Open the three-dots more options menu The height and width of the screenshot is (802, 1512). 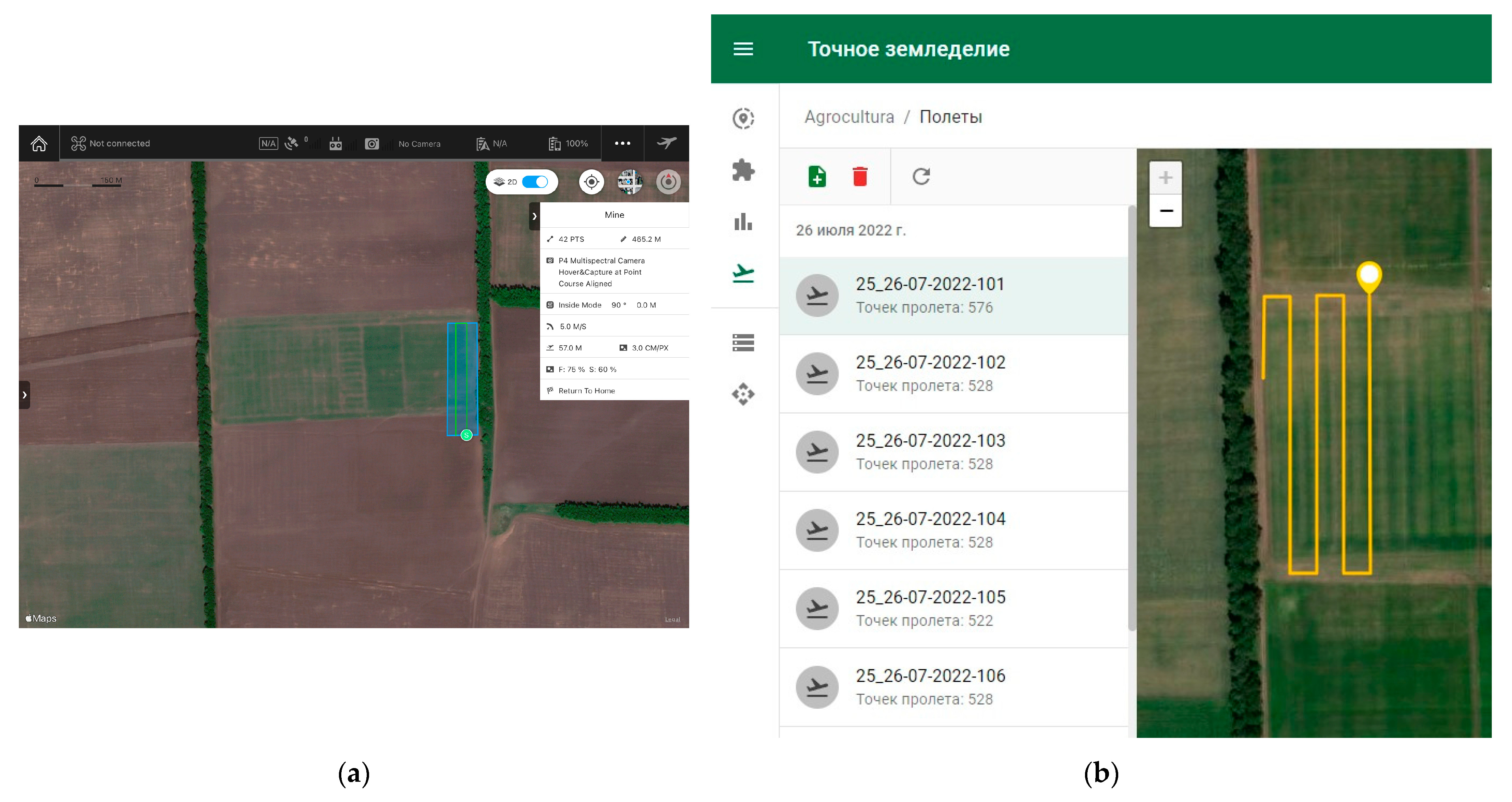pos(622,143)
